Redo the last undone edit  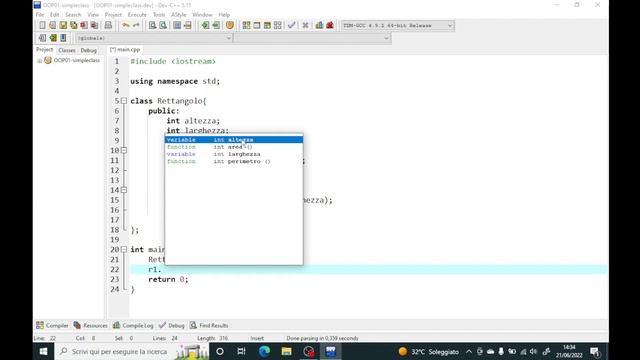[x=136, y=25]
